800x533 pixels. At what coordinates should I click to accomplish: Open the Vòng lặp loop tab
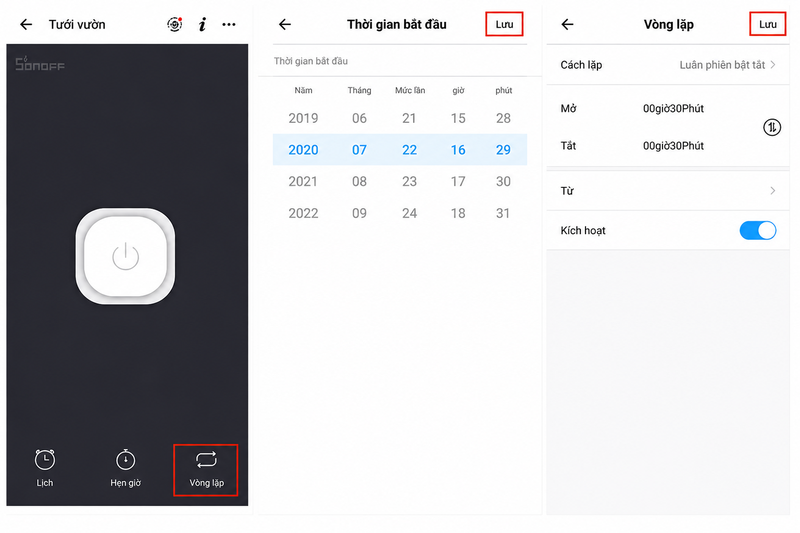(x=206, y=469)
